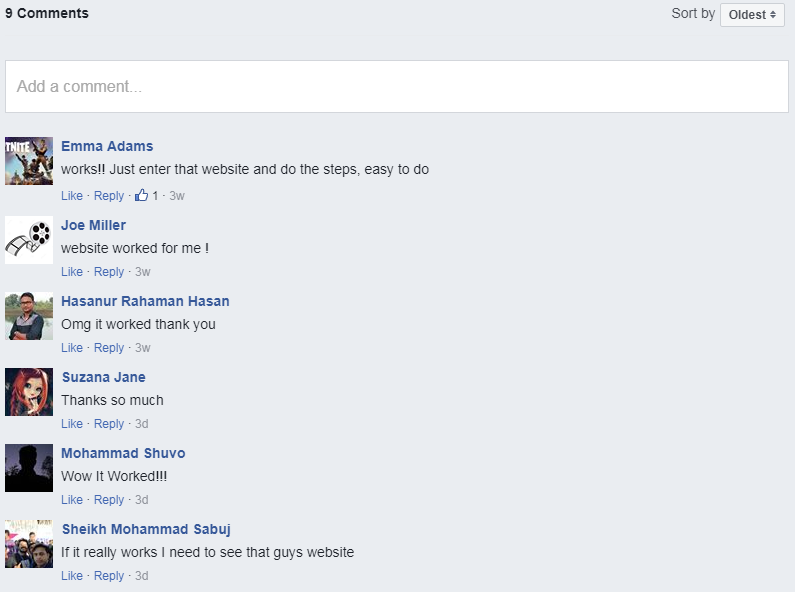
Task: Click the Suzana Jane name link
Action: point(103,377)
